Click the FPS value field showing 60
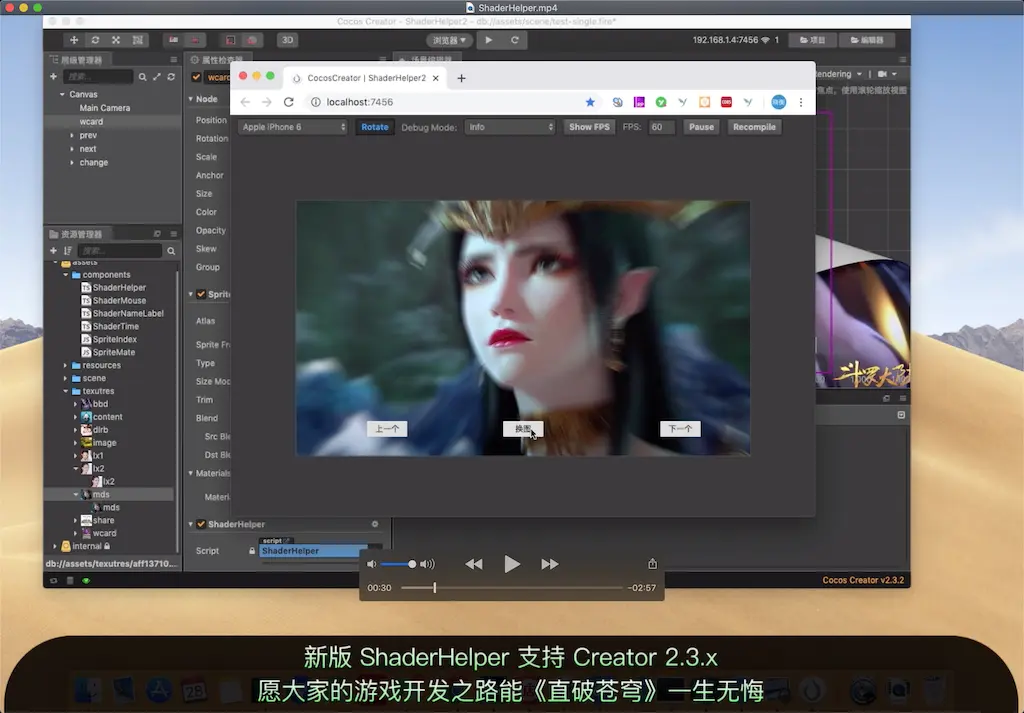Viewport: 1024px width, 713px height. pyautogui.click(x=661, y=127)
